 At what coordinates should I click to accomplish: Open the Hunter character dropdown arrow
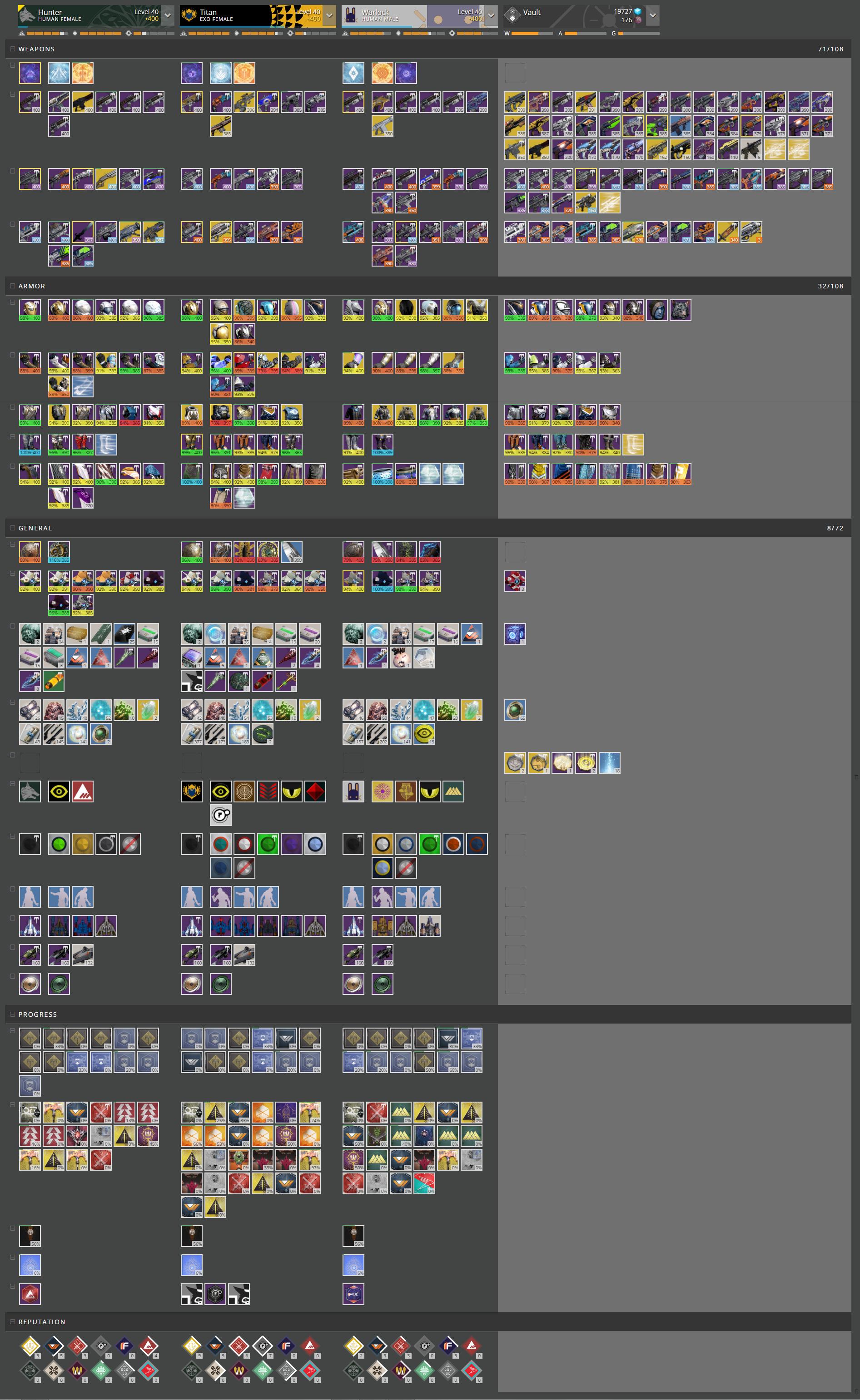[168, 15]
